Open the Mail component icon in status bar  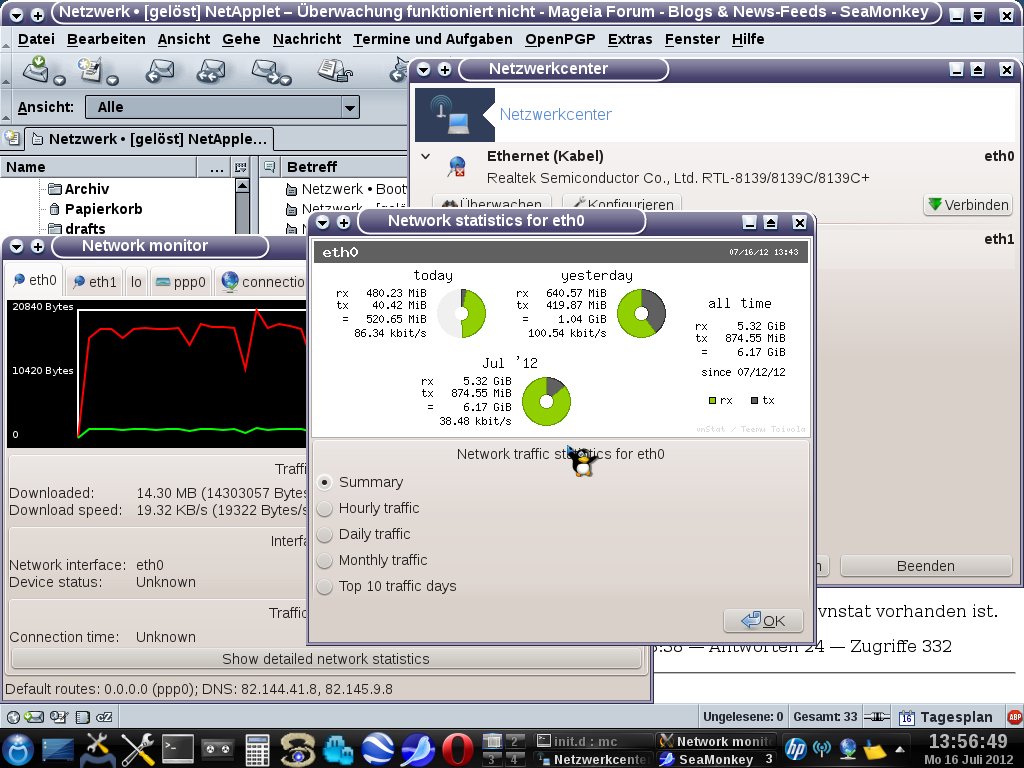coord(34,717)
